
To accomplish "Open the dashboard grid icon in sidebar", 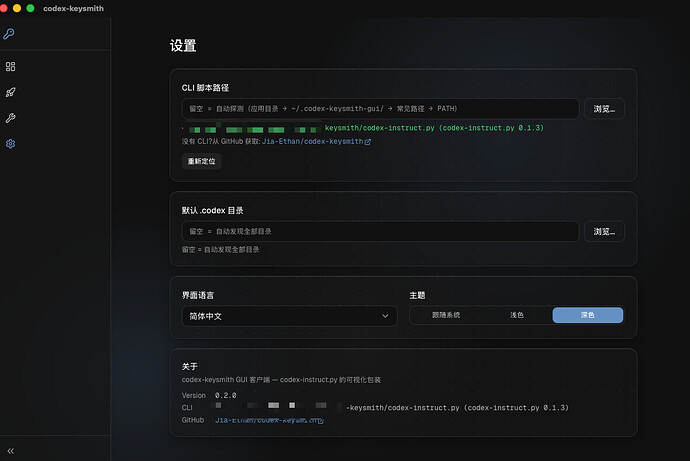I will (11, 66).
